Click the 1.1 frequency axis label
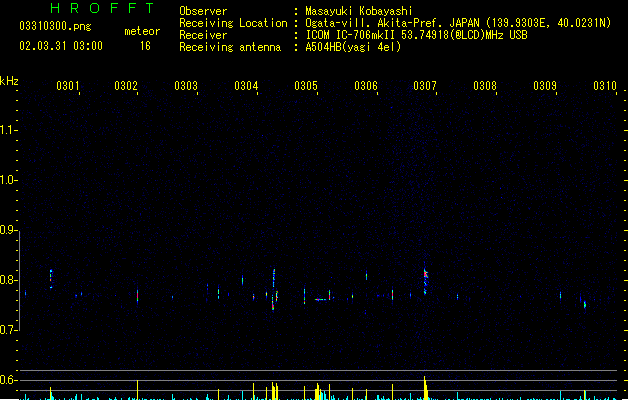The width and height of the screenshot is (629, 400). tap(7, 130)
